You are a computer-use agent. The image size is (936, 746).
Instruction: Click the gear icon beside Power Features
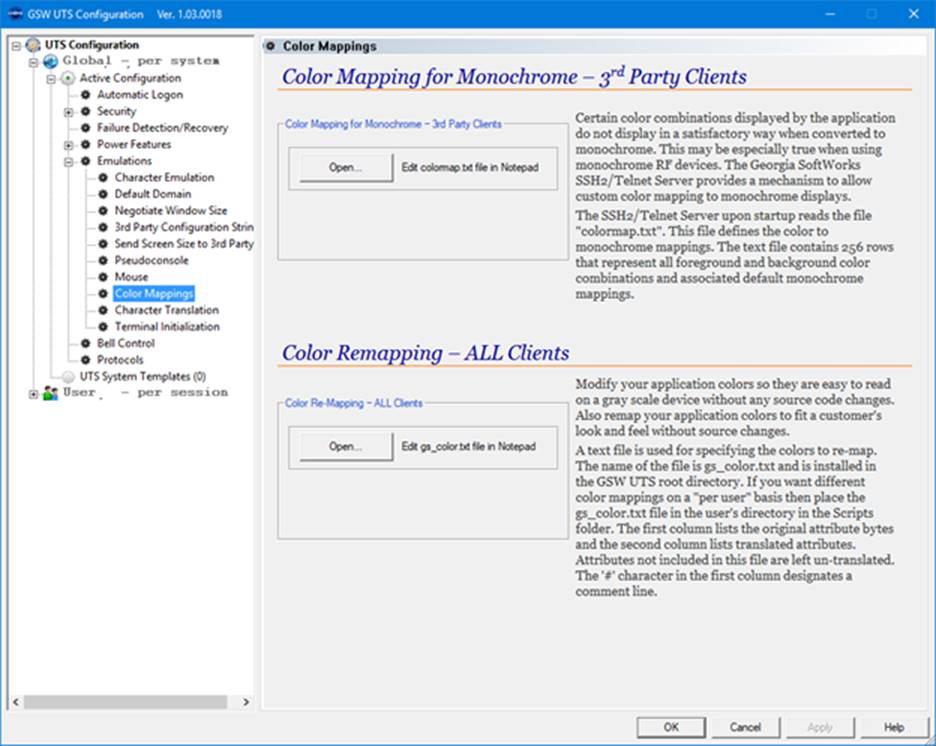[x=85, y=144]
